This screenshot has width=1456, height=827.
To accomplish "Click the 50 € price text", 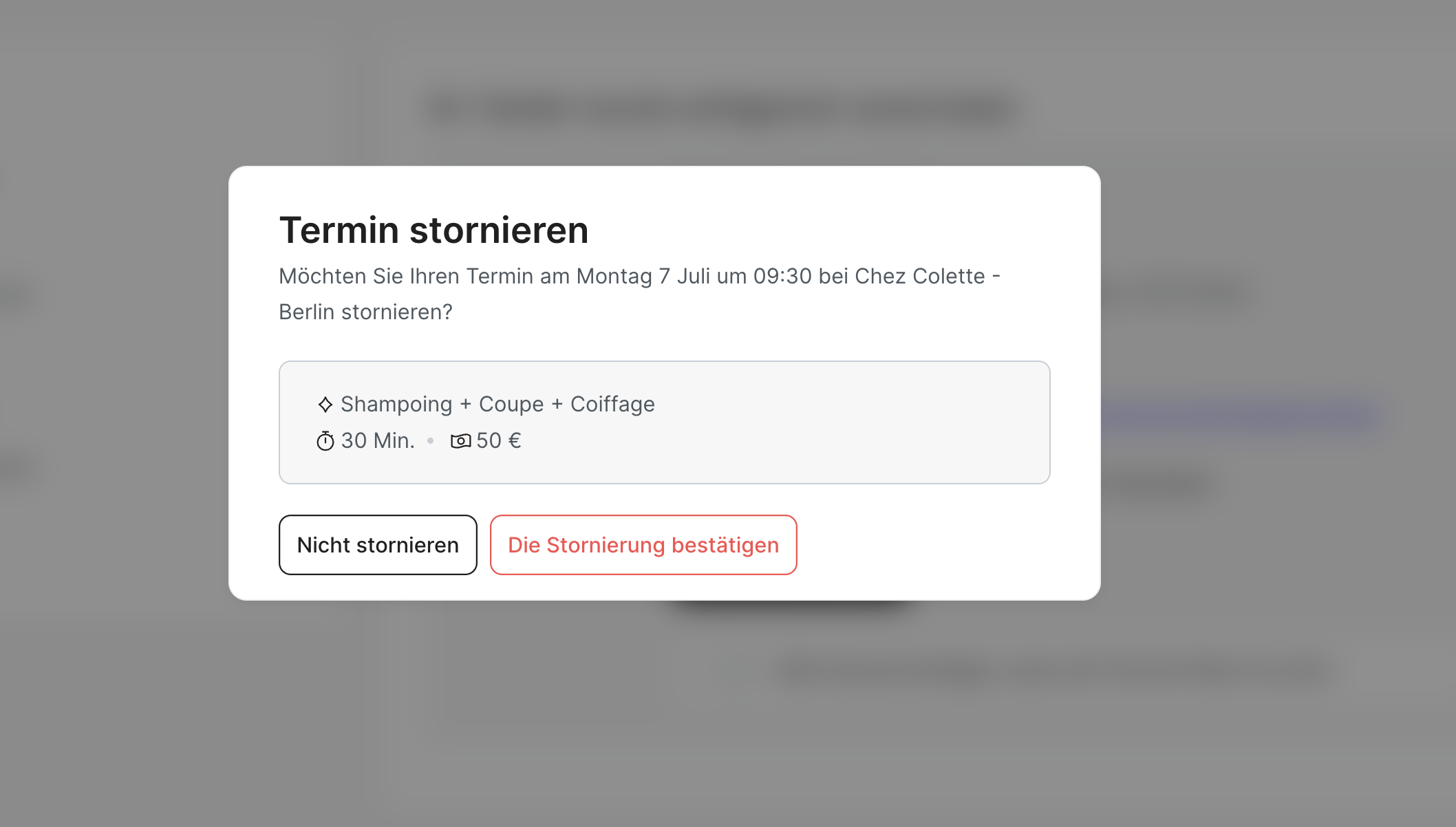I will 499,440.
